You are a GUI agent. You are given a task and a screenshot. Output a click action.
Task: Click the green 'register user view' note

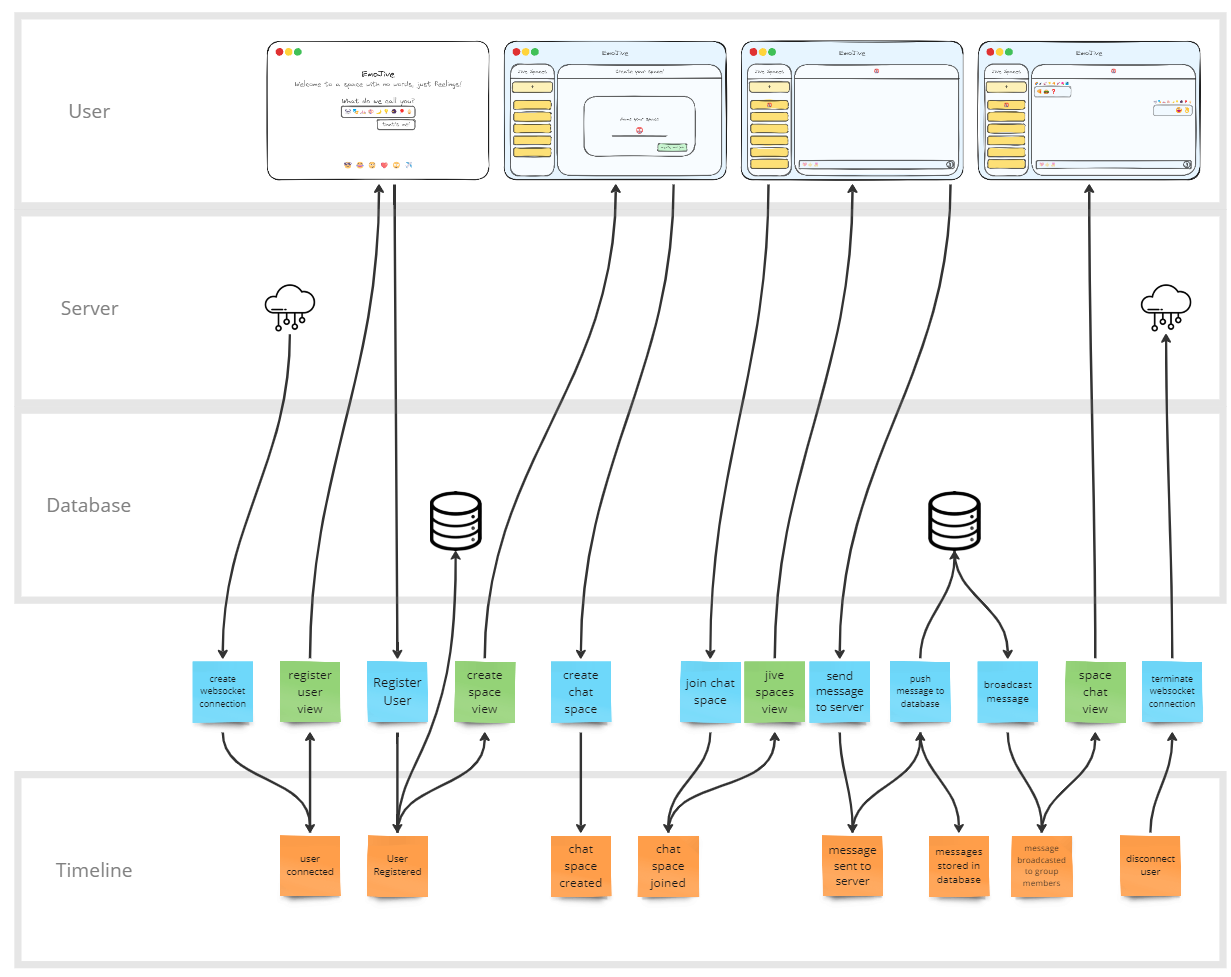point(310,691)
